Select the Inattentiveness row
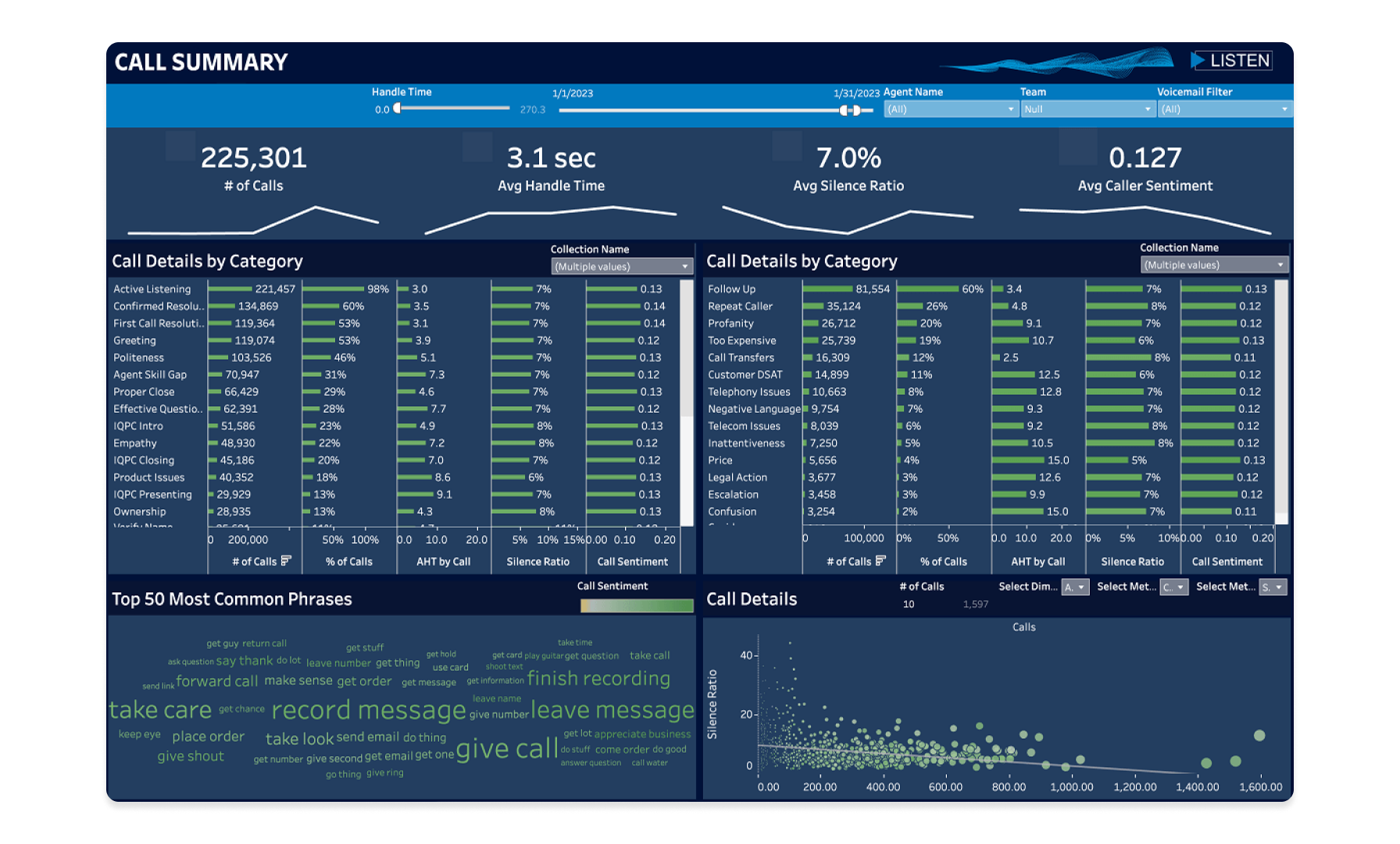 click(x=989, y=443)
